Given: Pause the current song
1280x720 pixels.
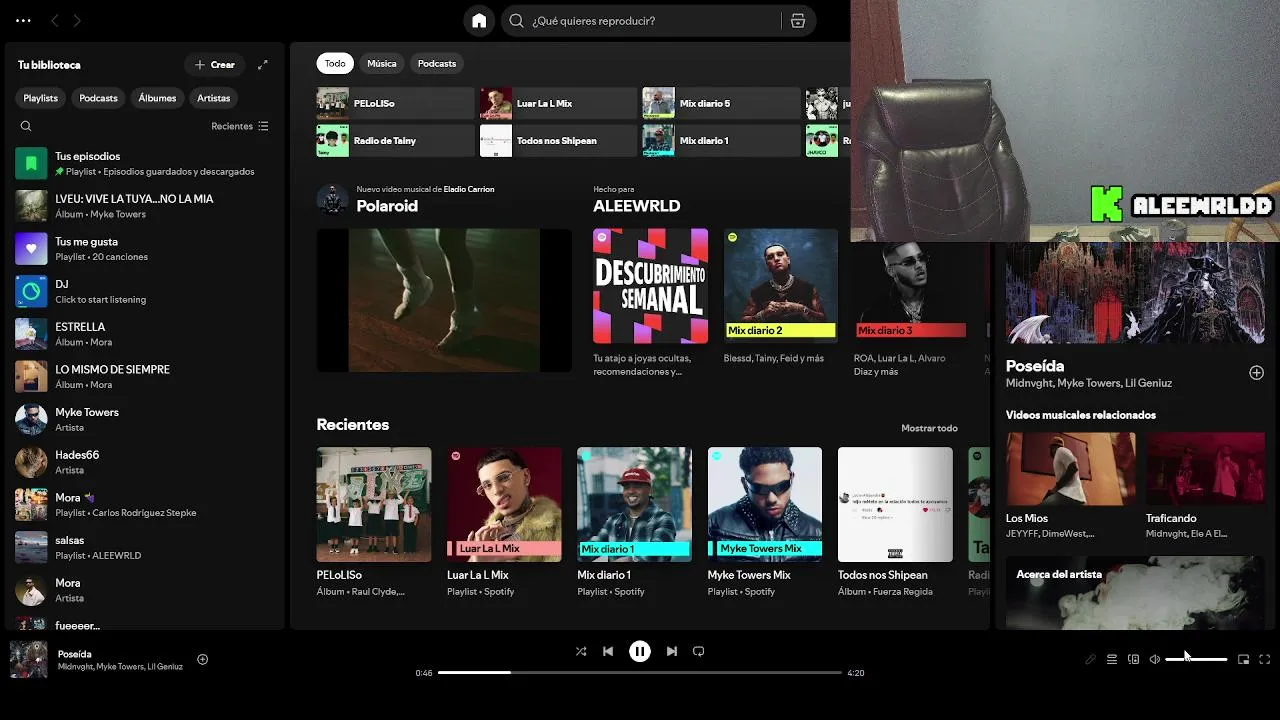Looking at the screenshot, I should coord(640,651).
